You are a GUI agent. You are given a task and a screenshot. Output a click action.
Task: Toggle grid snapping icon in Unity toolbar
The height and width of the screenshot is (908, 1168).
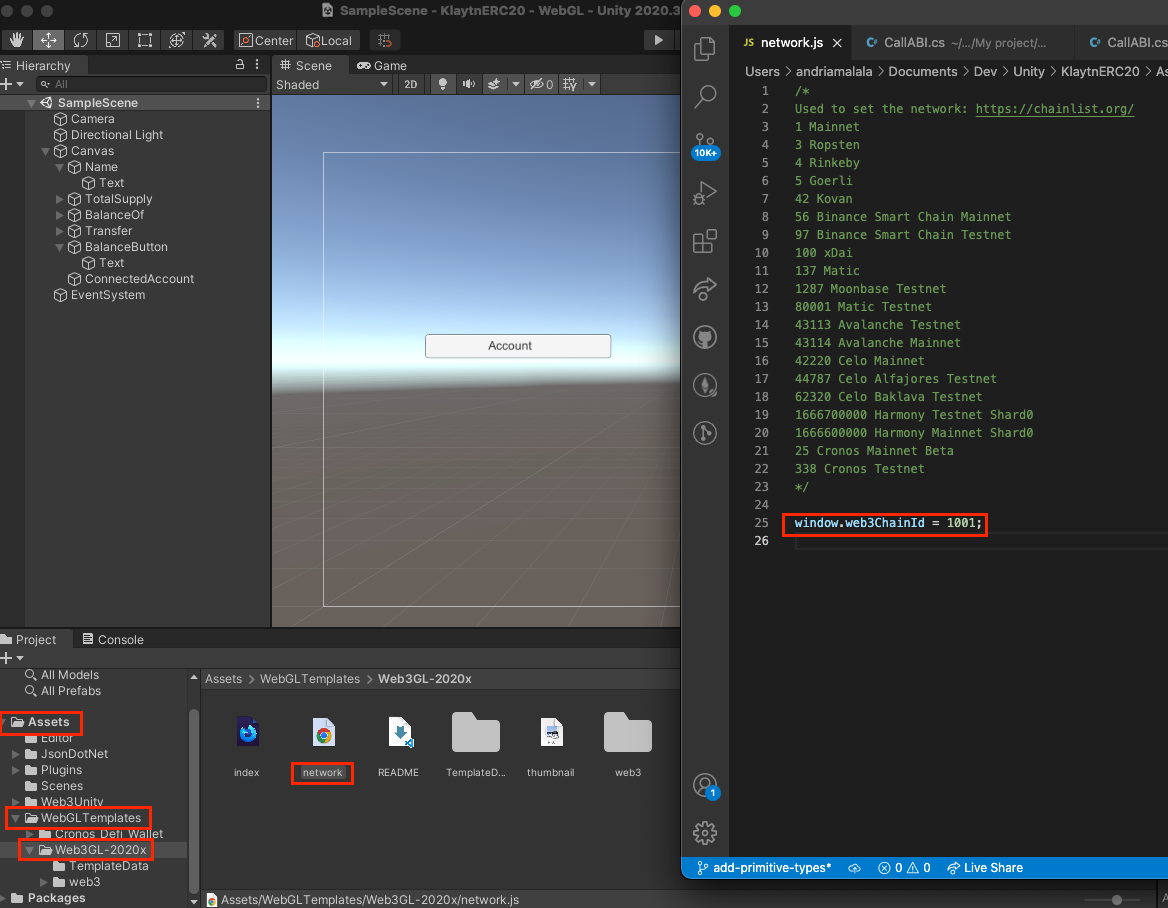coord(384,40)
